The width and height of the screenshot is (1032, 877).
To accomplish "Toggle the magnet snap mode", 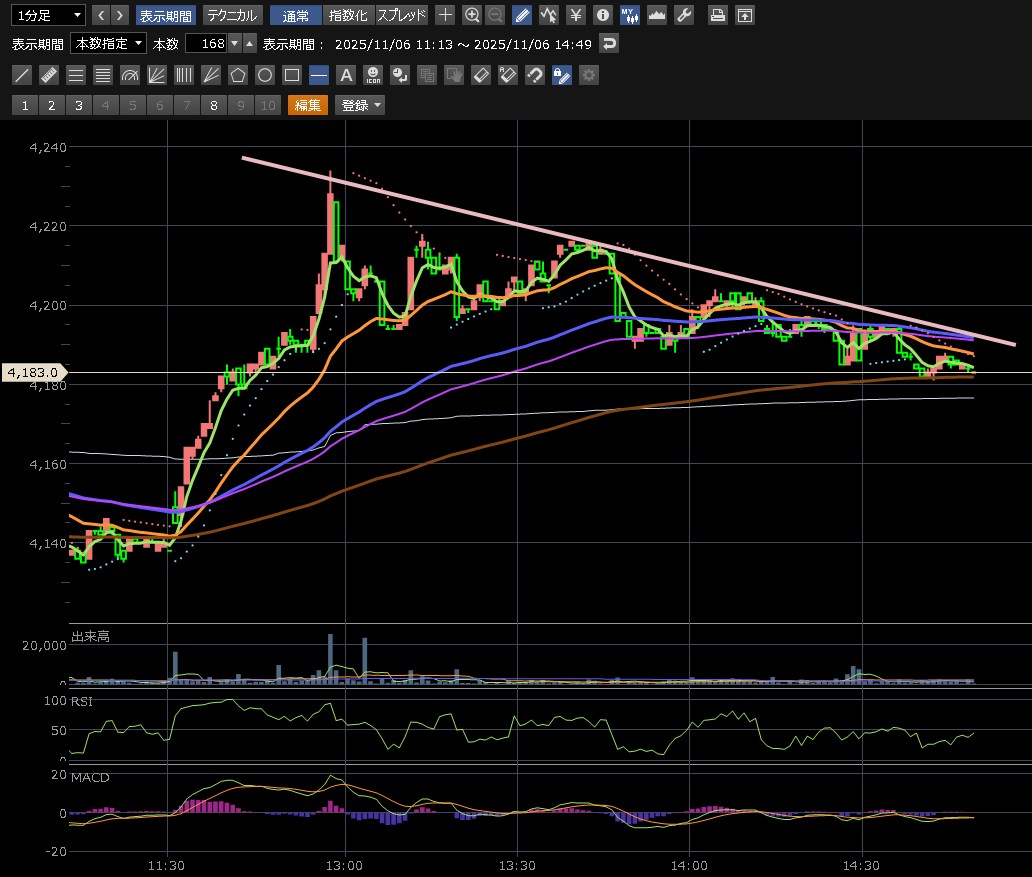I will coord(535,75).
